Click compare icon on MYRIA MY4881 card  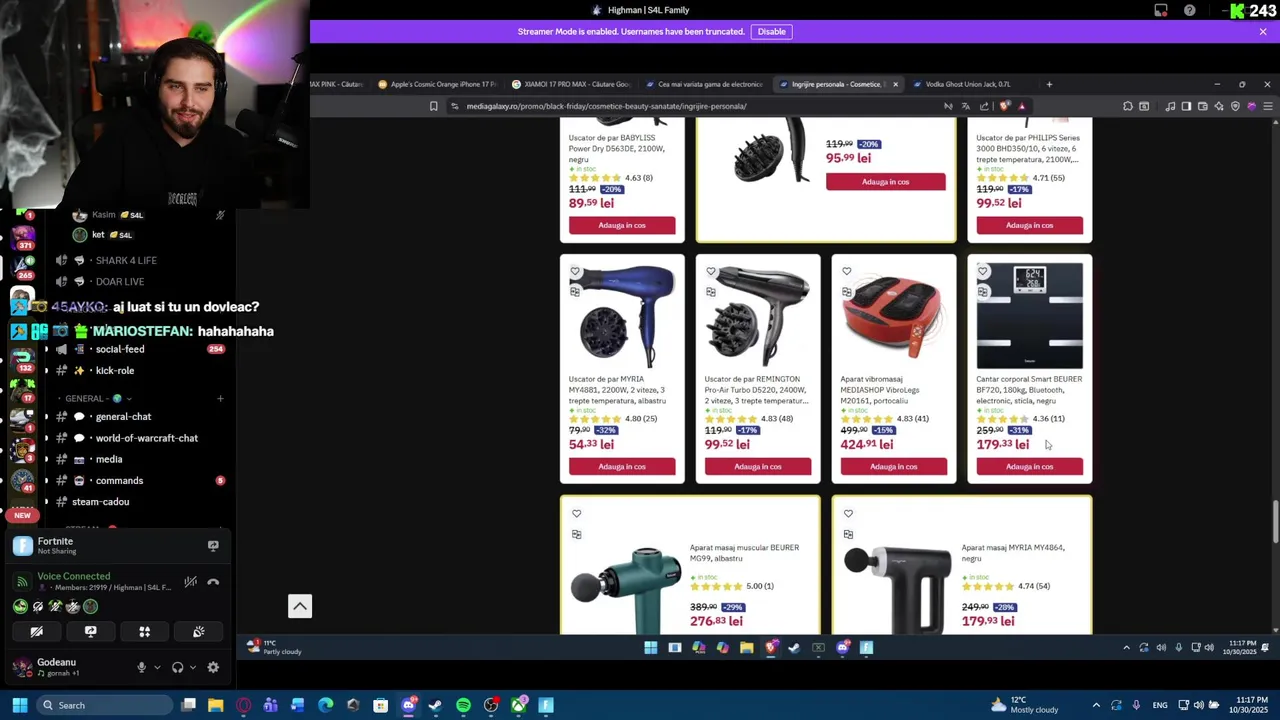[575, 292]
